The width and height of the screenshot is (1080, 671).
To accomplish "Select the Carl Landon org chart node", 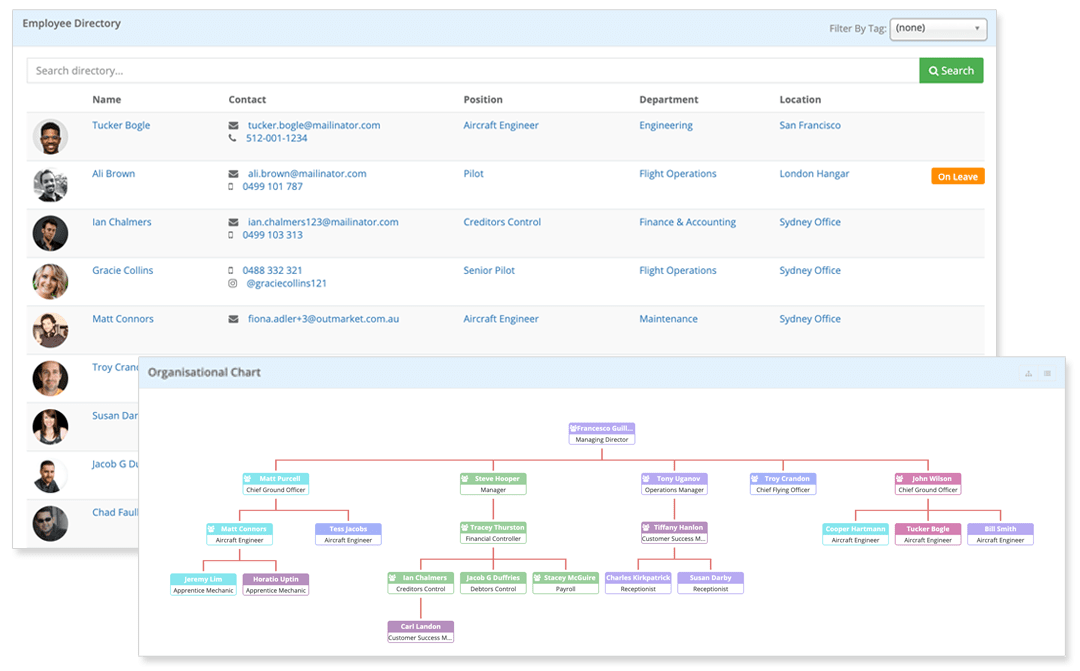I will click(x=421, y=631).
